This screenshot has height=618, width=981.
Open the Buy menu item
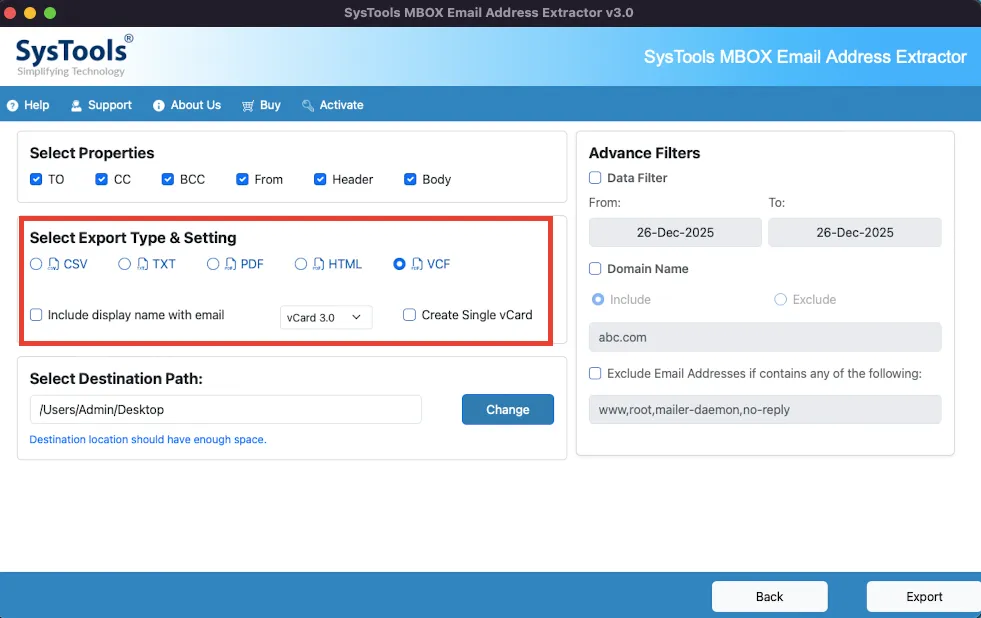click(x=262, y=105)
